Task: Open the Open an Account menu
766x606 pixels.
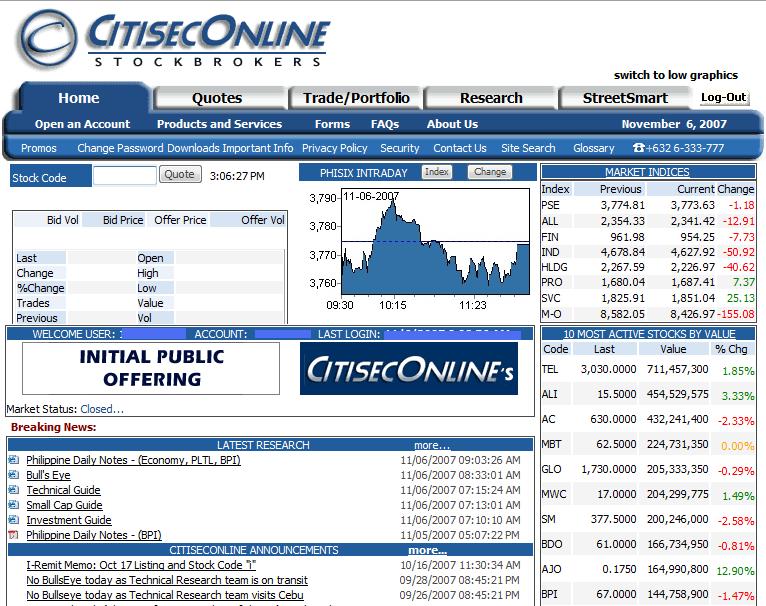Action: [x=83, y=124]
